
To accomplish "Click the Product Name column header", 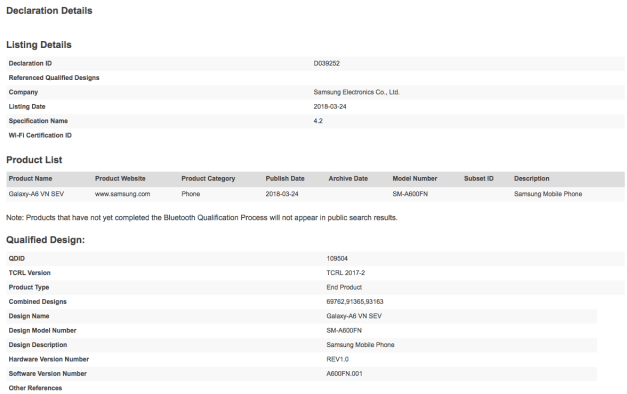I will pos(30,179).
